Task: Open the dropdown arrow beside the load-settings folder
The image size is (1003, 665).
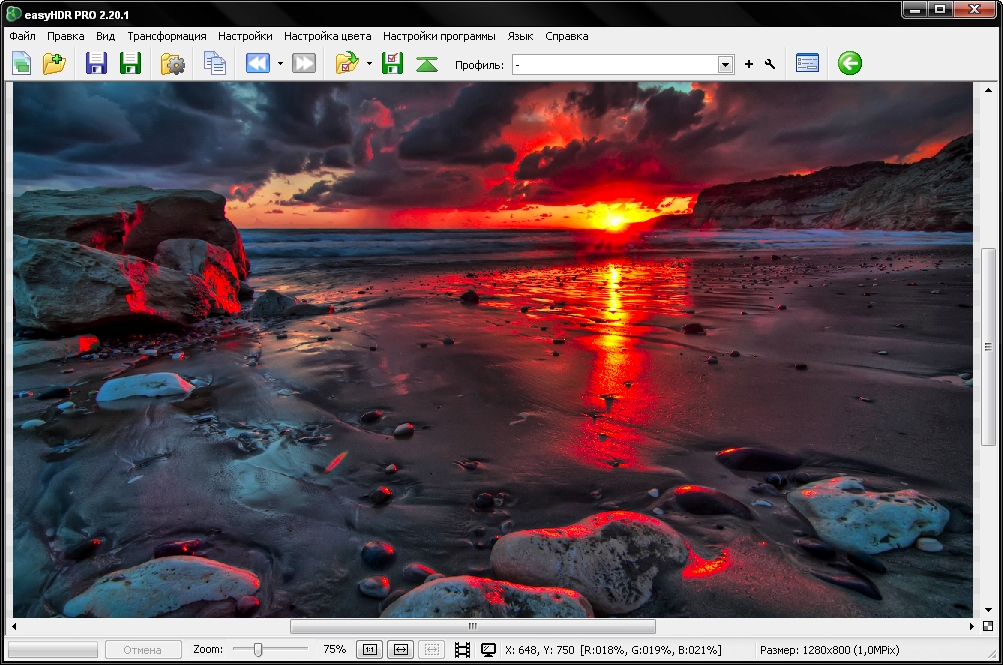Action: (369, 64)
